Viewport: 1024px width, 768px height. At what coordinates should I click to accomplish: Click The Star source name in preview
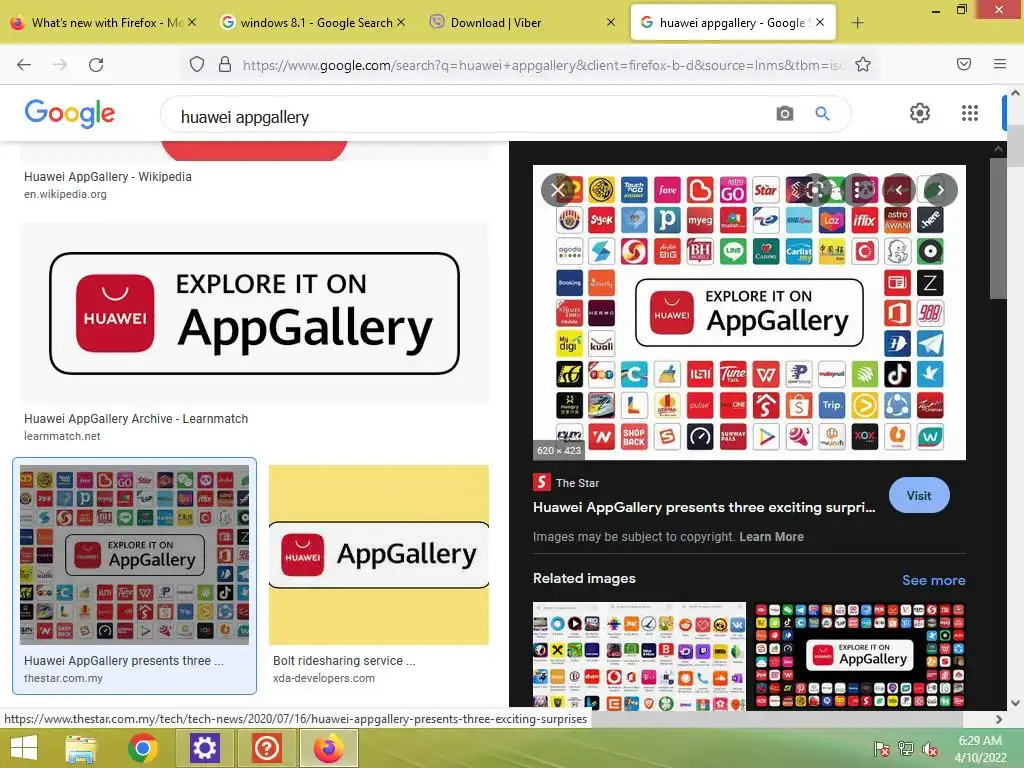pyautogui.click(x=577, y=483)
